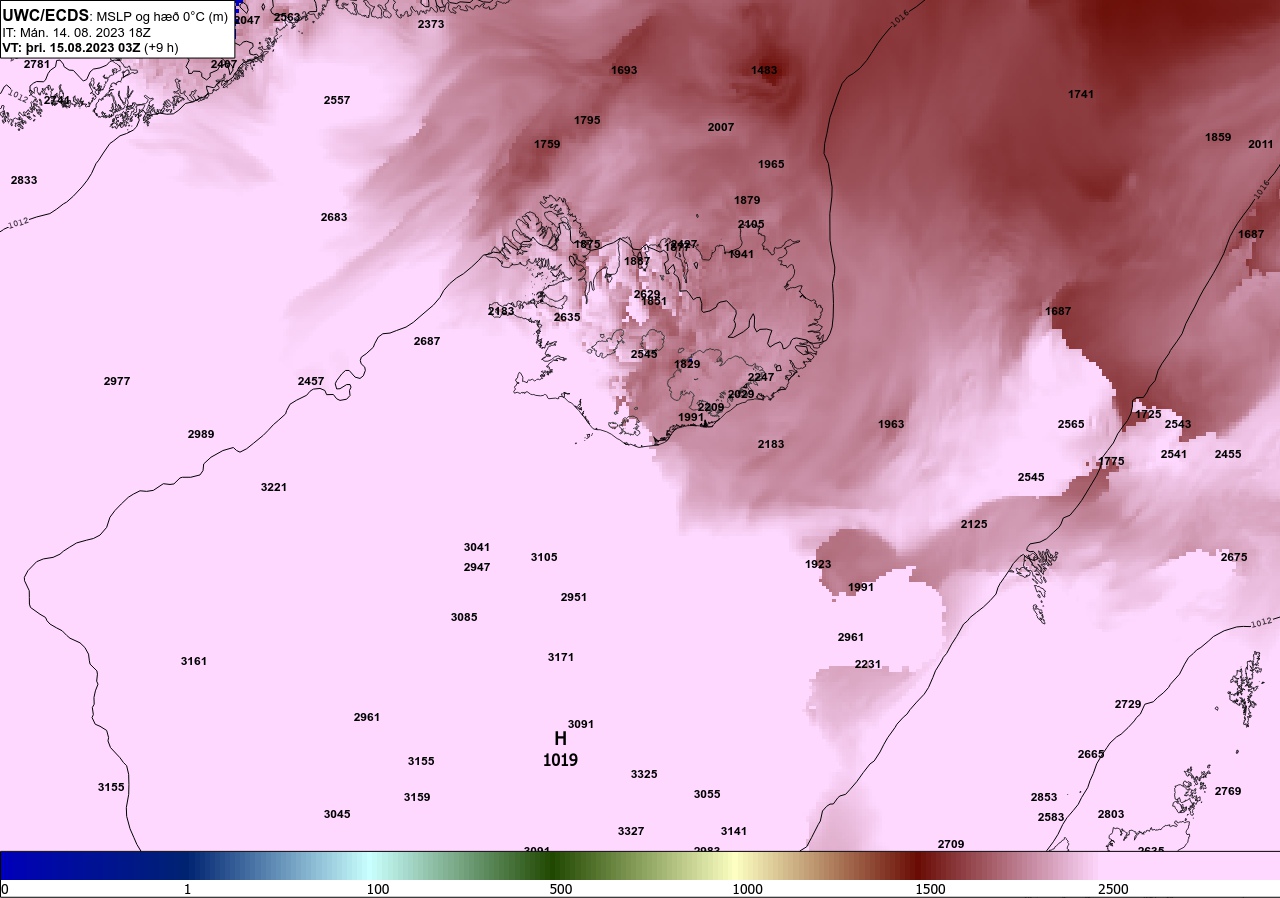Click the 3041 height value
Image resolution: width=1280 pixels, height=898 pixels.
[477, 547]
